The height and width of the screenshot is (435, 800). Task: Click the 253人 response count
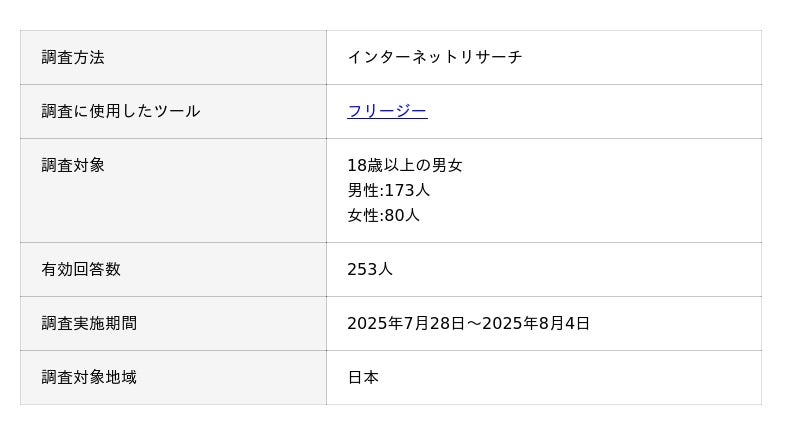coord(370,269)
